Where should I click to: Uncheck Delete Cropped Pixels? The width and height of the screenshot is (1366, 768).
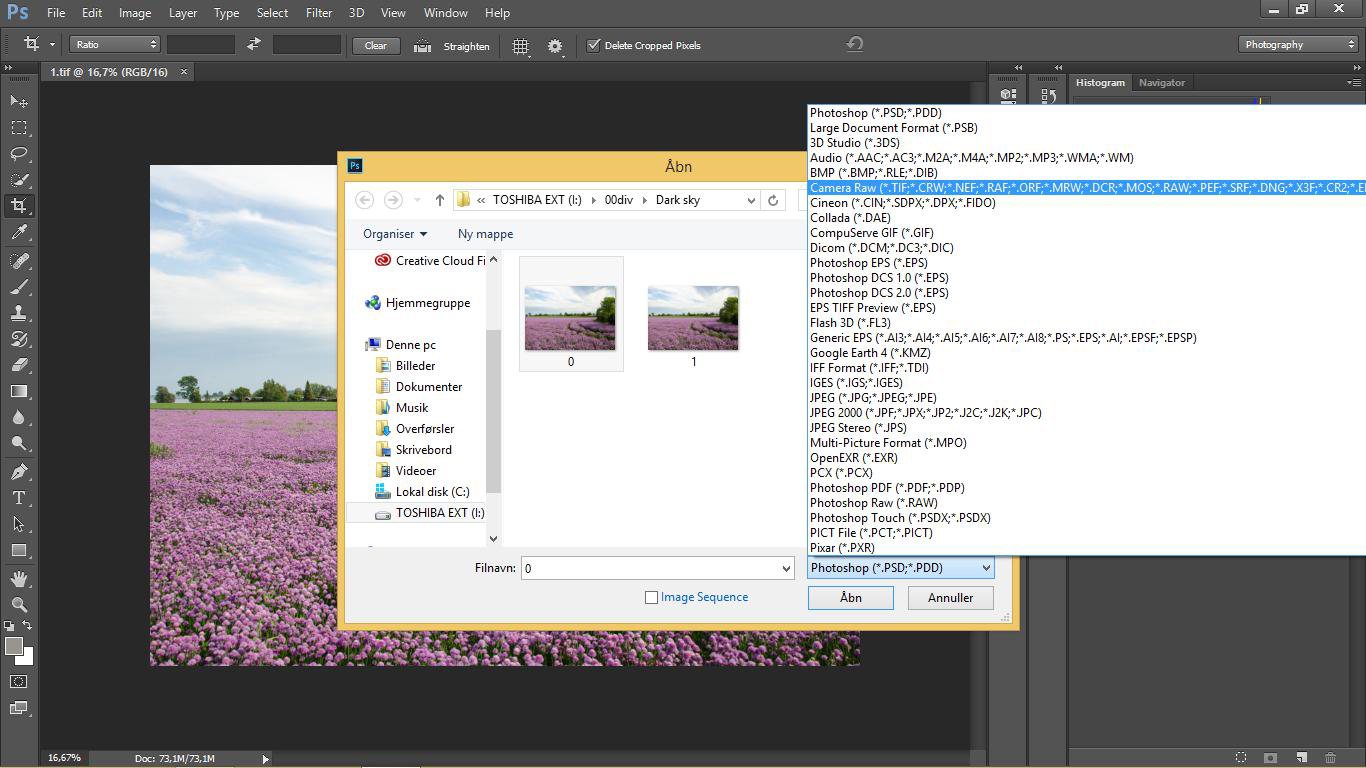593,45
